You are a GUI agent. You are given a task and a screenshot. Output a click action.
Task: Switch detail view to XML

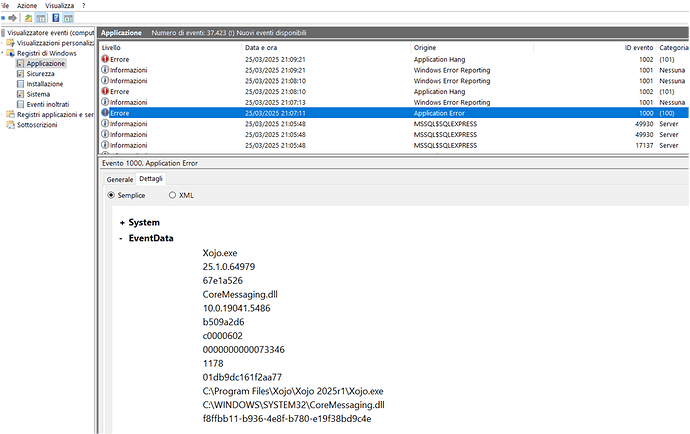pyautogui.click(x=172, y=195)
